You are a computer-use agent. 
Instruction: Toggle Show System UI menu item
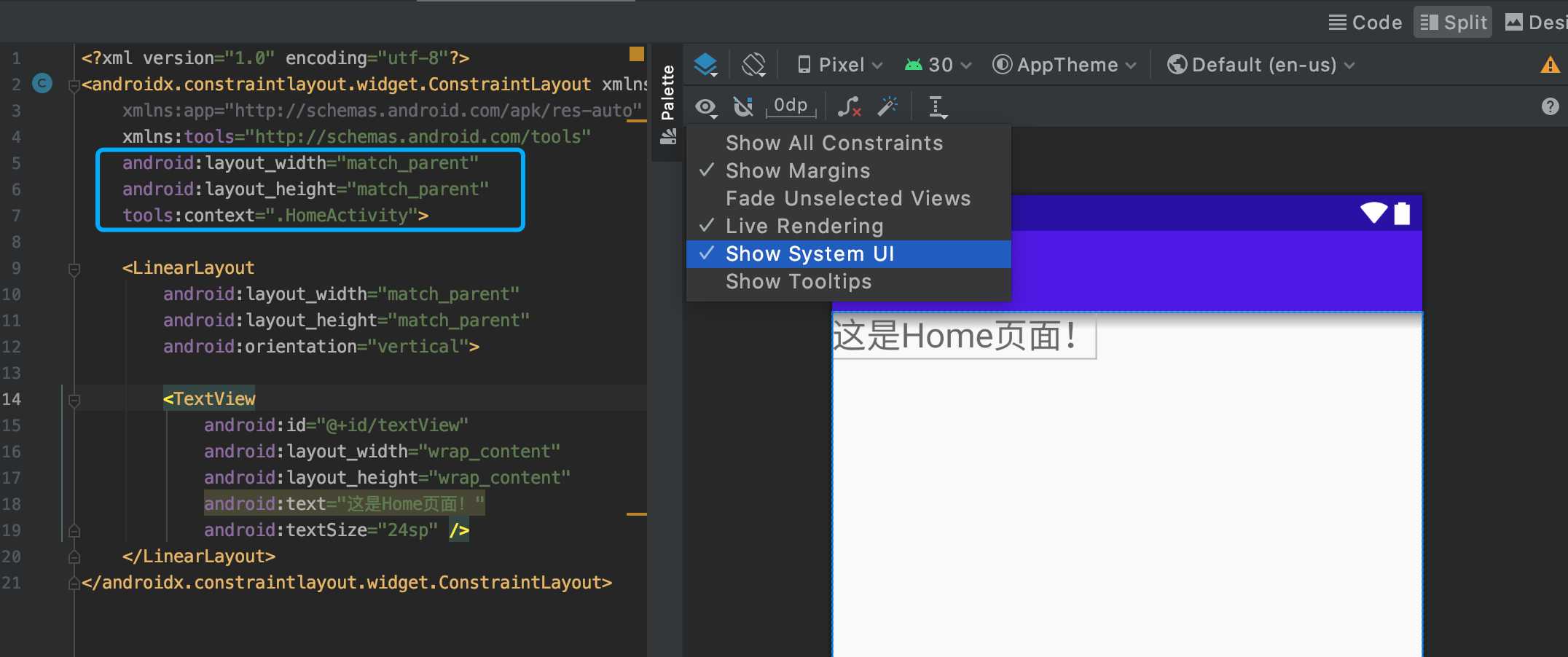coord(849,253)
